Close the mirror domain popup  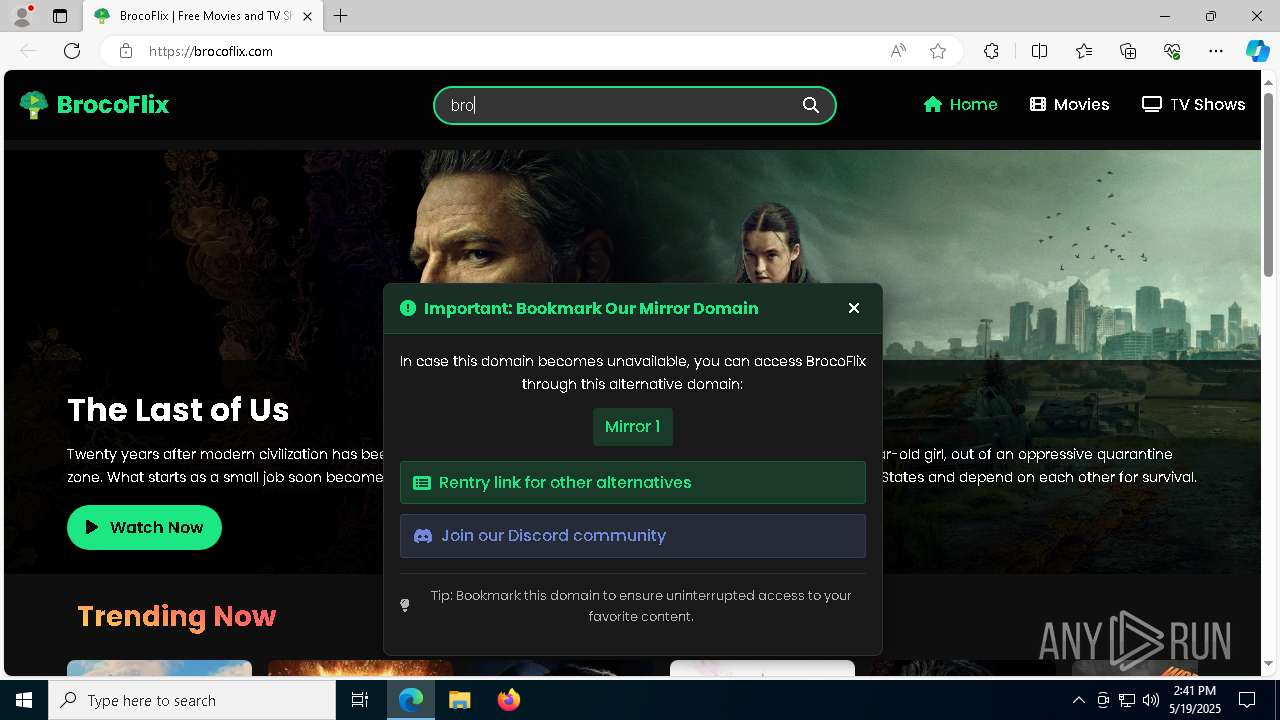[x=854, y=308]
